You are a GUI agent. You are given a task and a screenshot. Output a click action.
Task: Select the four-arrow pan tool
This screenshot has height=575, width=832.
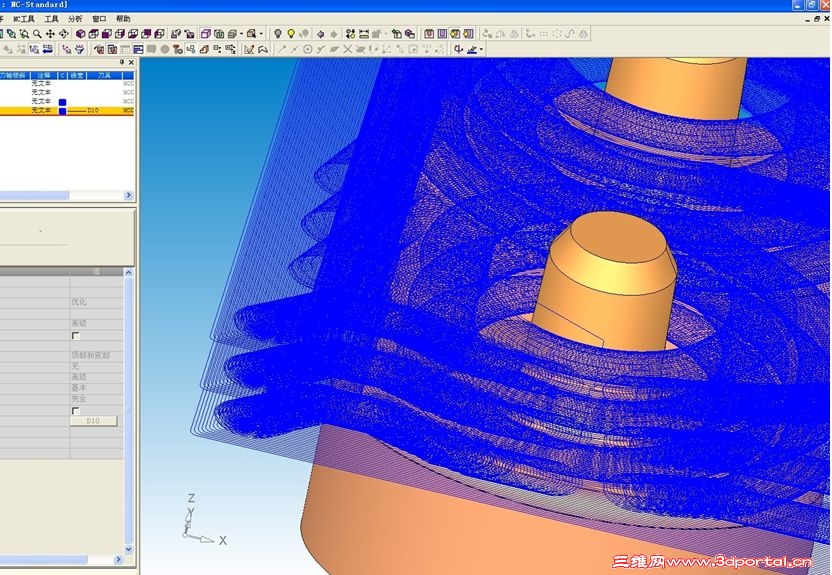tap(50, 34)
